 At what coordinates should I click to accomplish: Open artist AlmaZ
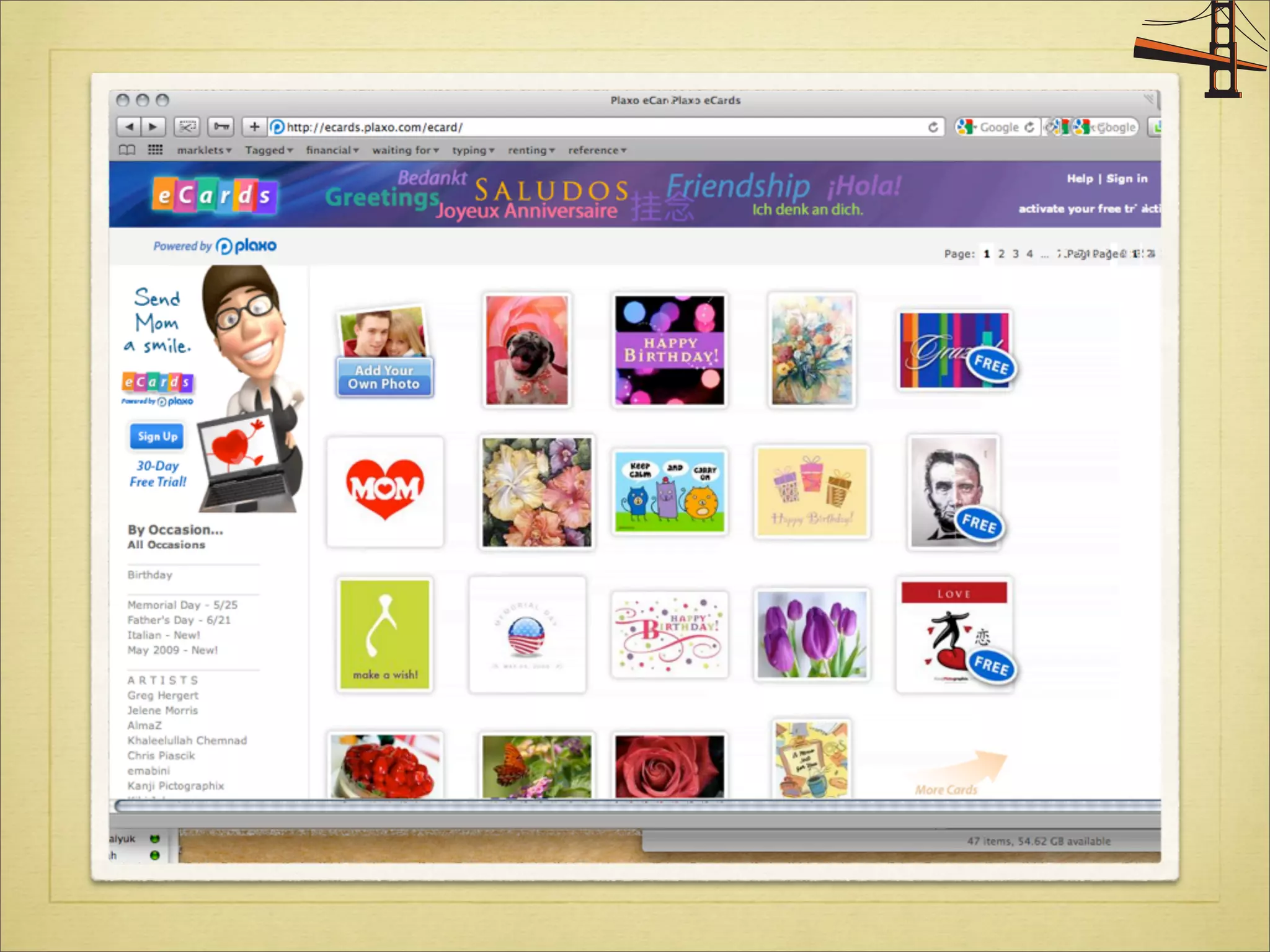144,725
